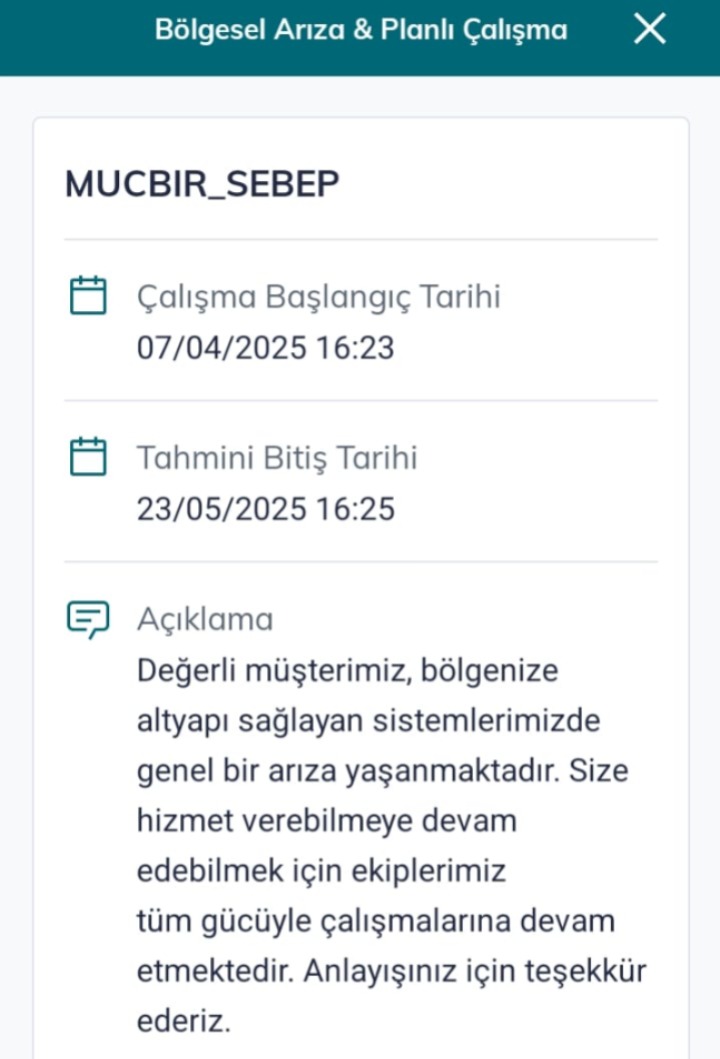Screen dimensions: 720x1059
Task: Click the speech bubble icon beside Açıklama
Action: coord(88,619)
